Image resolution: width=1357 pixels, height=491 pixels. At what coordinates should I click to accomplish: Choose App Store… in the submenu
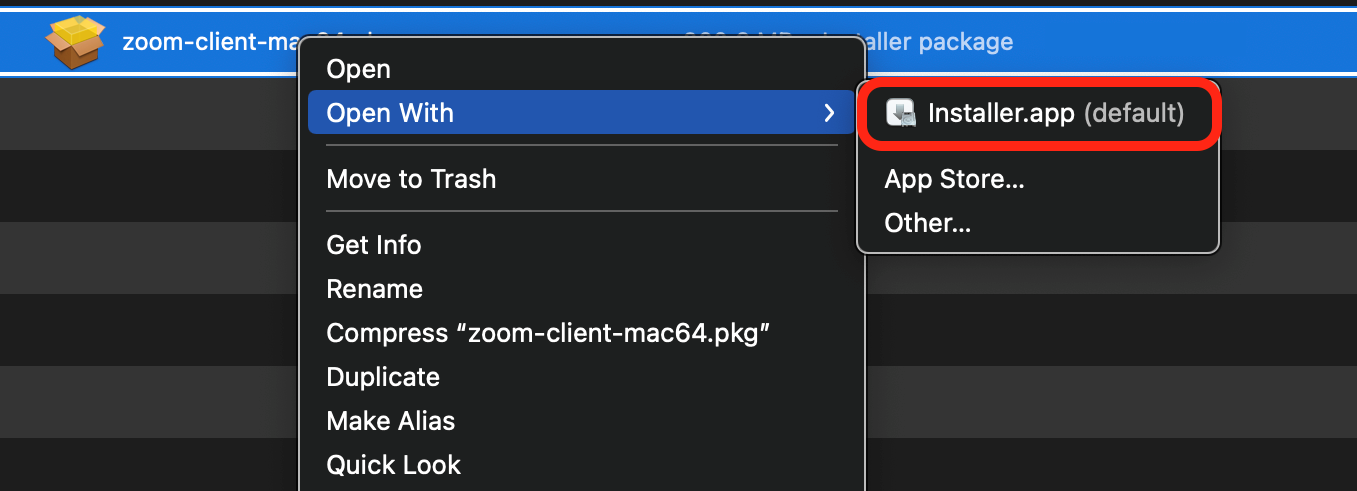pos(1038,179)
